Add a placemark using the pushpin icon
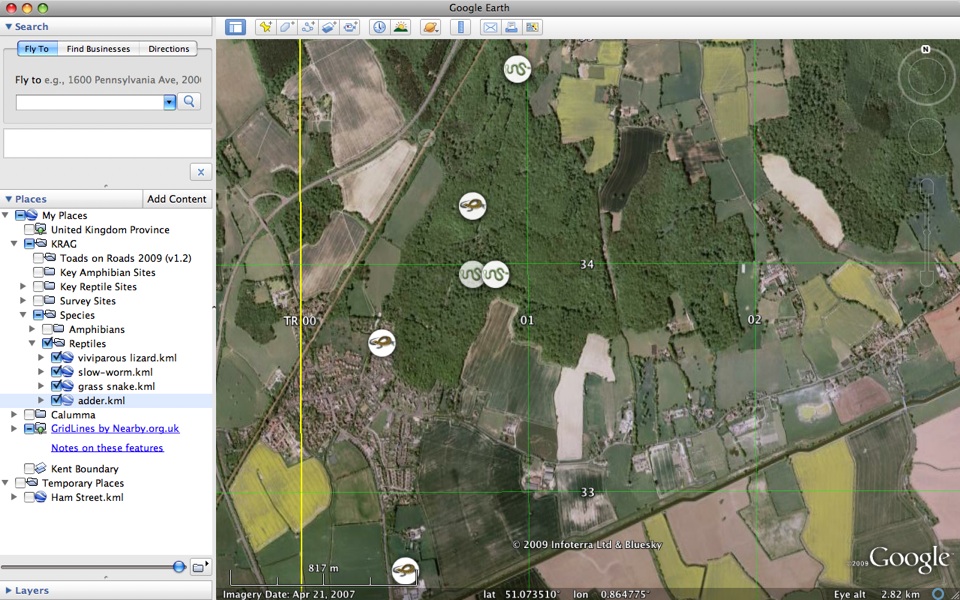 pyautogui.click(x=265, y=27)
